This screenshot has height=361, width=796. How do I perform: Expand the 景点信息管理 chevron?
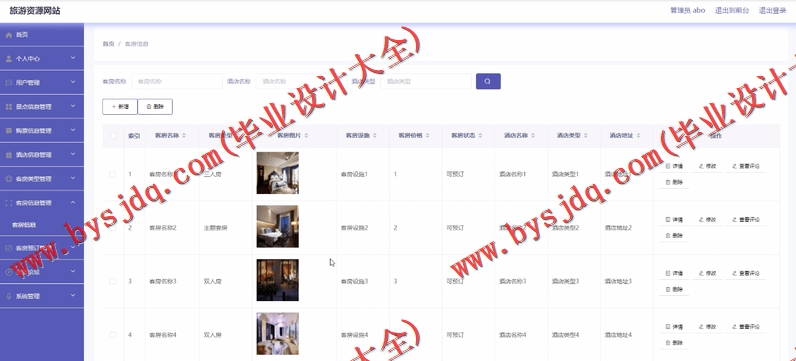(73, 106)
